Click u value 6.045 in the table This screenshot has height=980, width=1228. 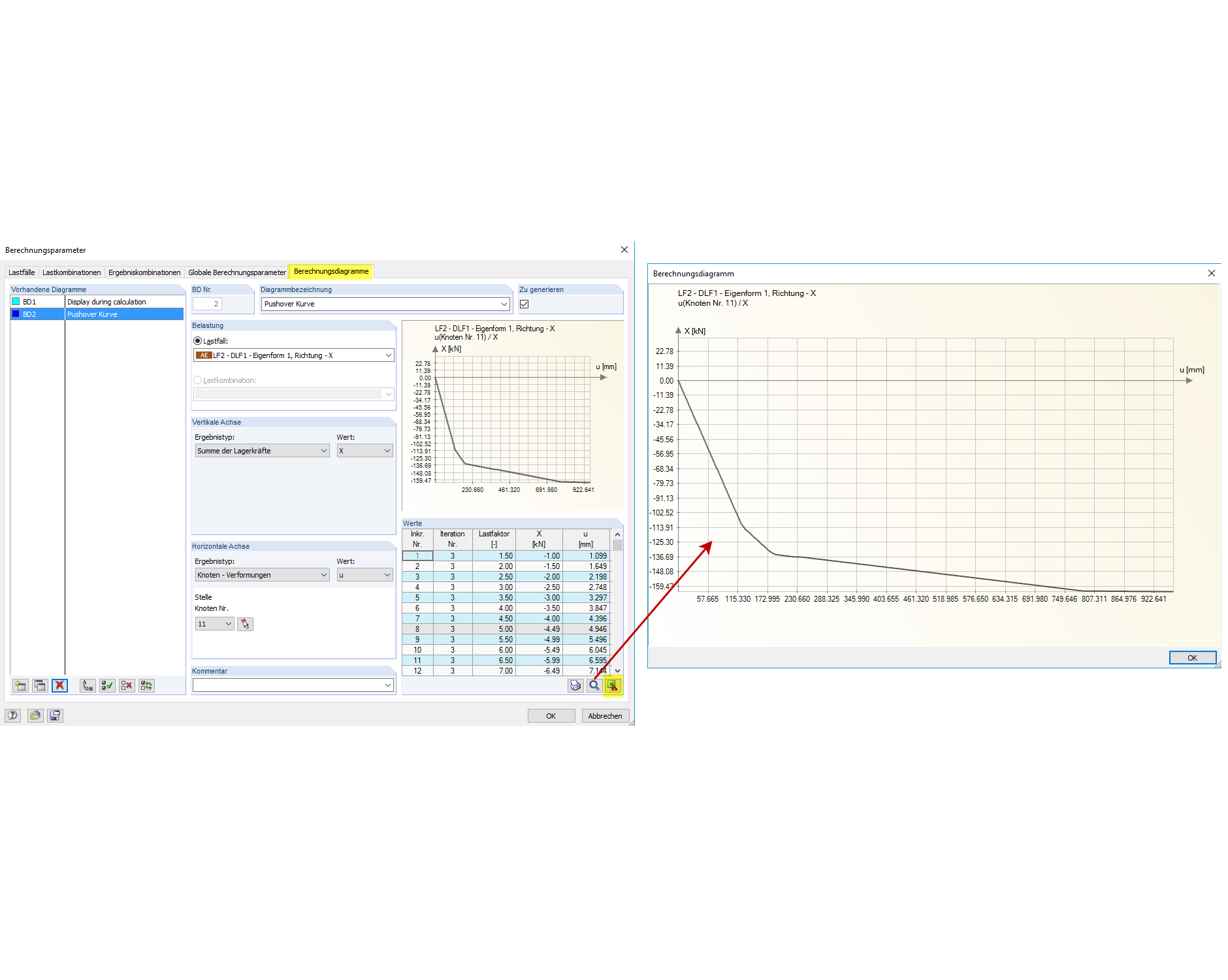pyautogui.click(x=586, y=650)
